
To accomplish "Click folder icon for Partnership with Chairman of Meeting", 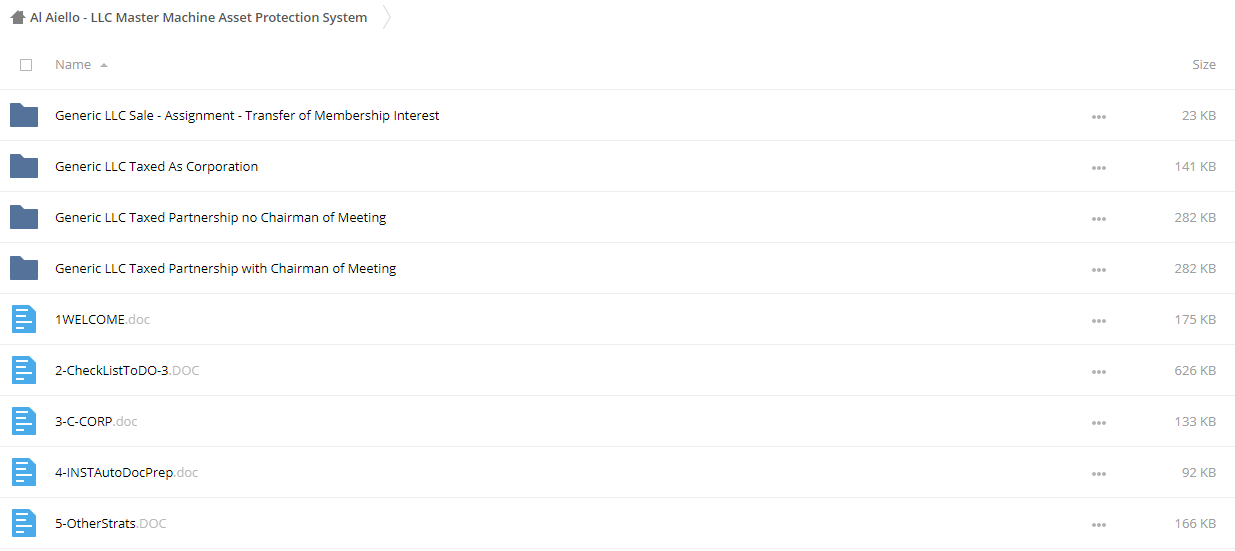I will (24, 268).
